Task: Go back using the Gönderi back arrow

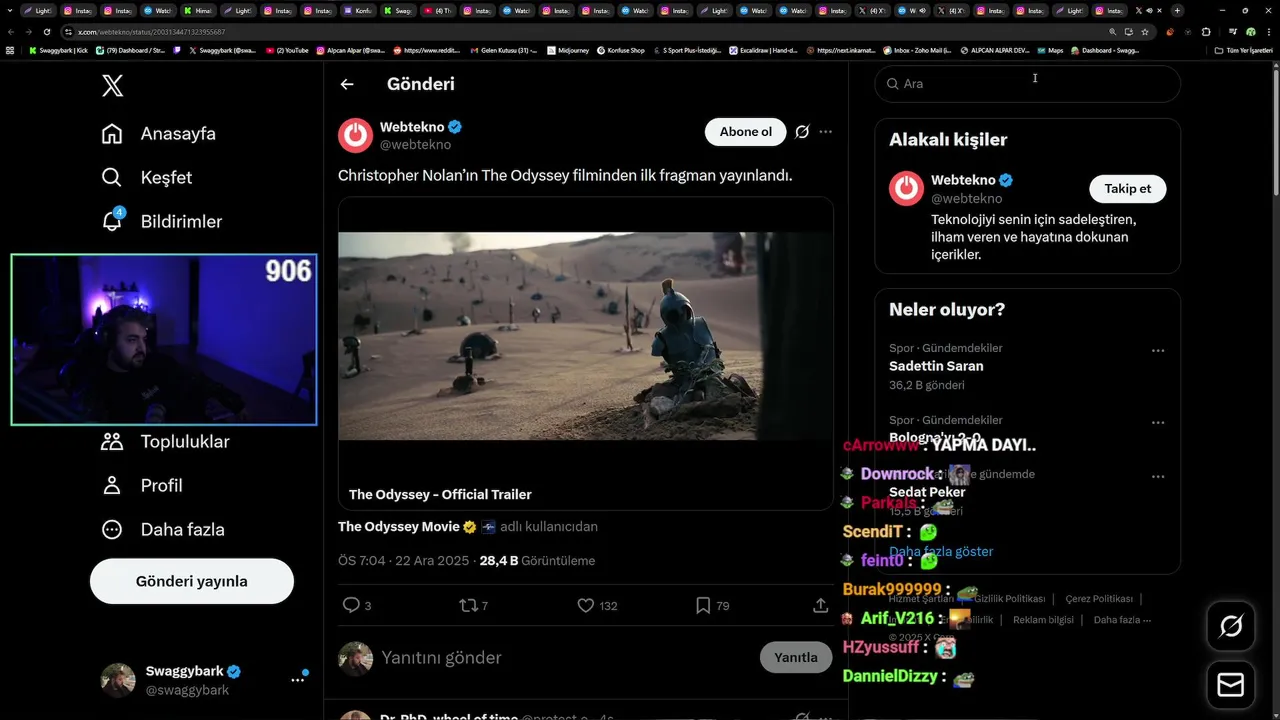Action: [347, 84]
